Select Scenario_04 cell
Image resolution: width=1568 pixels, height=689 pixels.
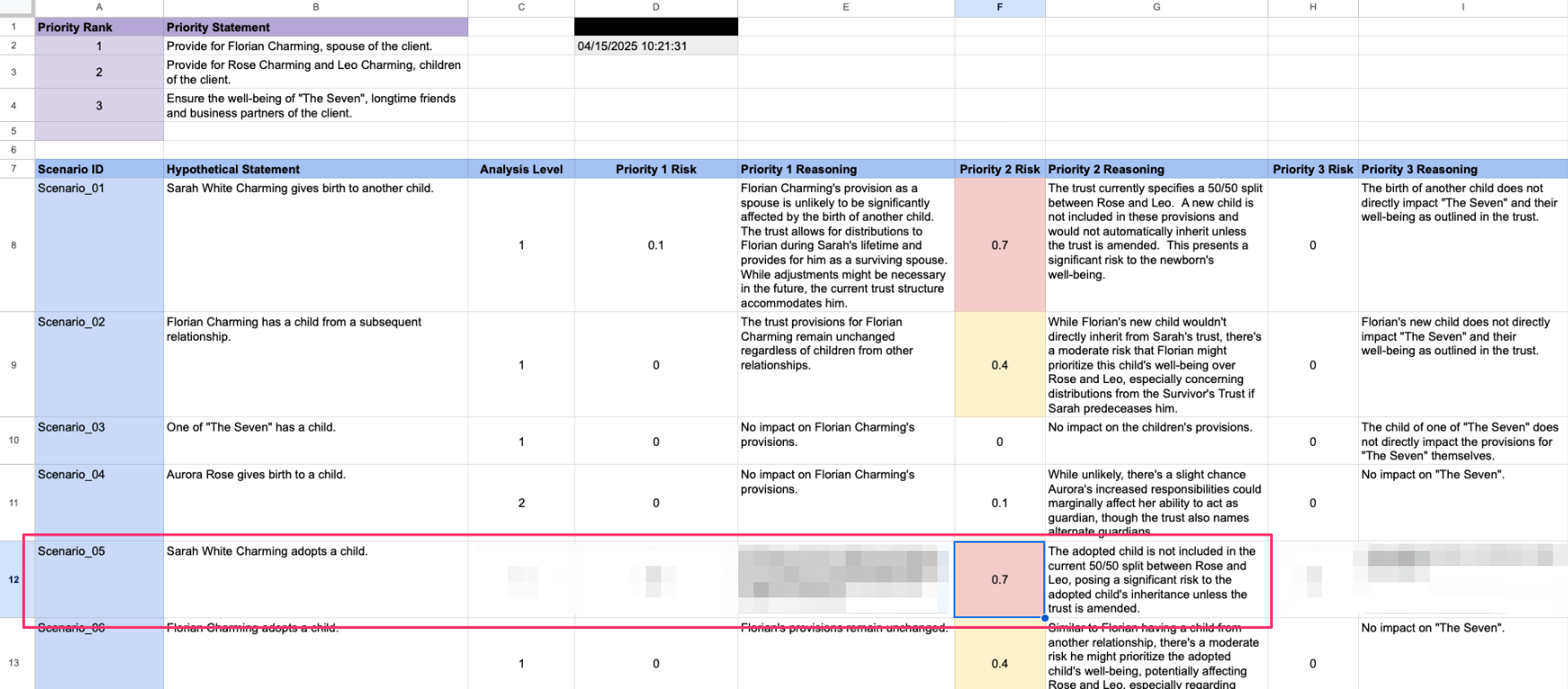99,502
